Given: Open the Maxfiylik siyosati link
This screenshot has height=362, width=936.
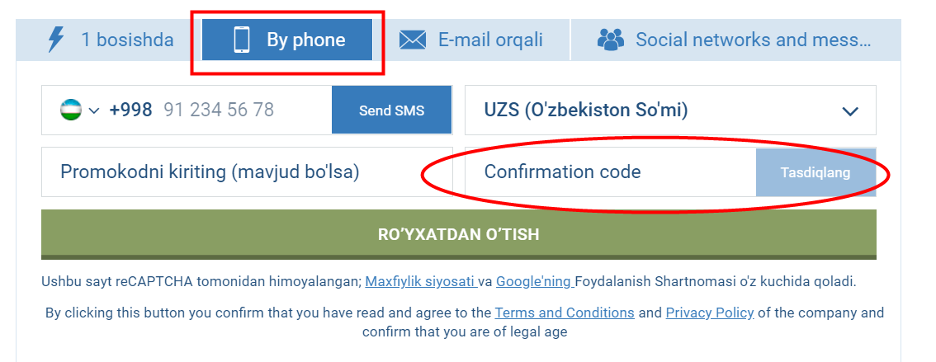Looking at the screenshot, I should click(421, 281).
